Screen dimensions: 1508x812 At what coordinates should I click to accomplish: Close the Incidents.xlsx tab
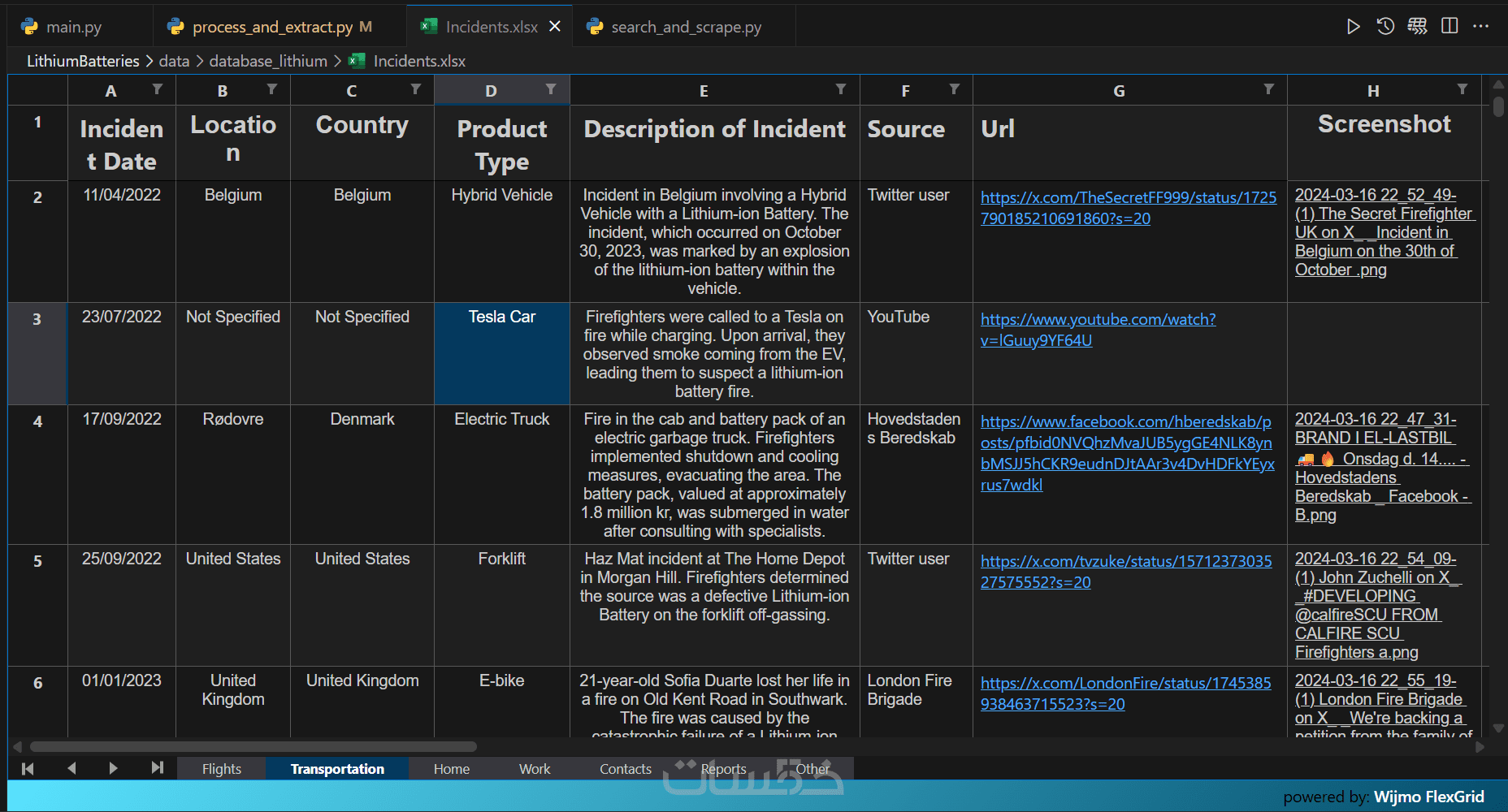(555, 27)
